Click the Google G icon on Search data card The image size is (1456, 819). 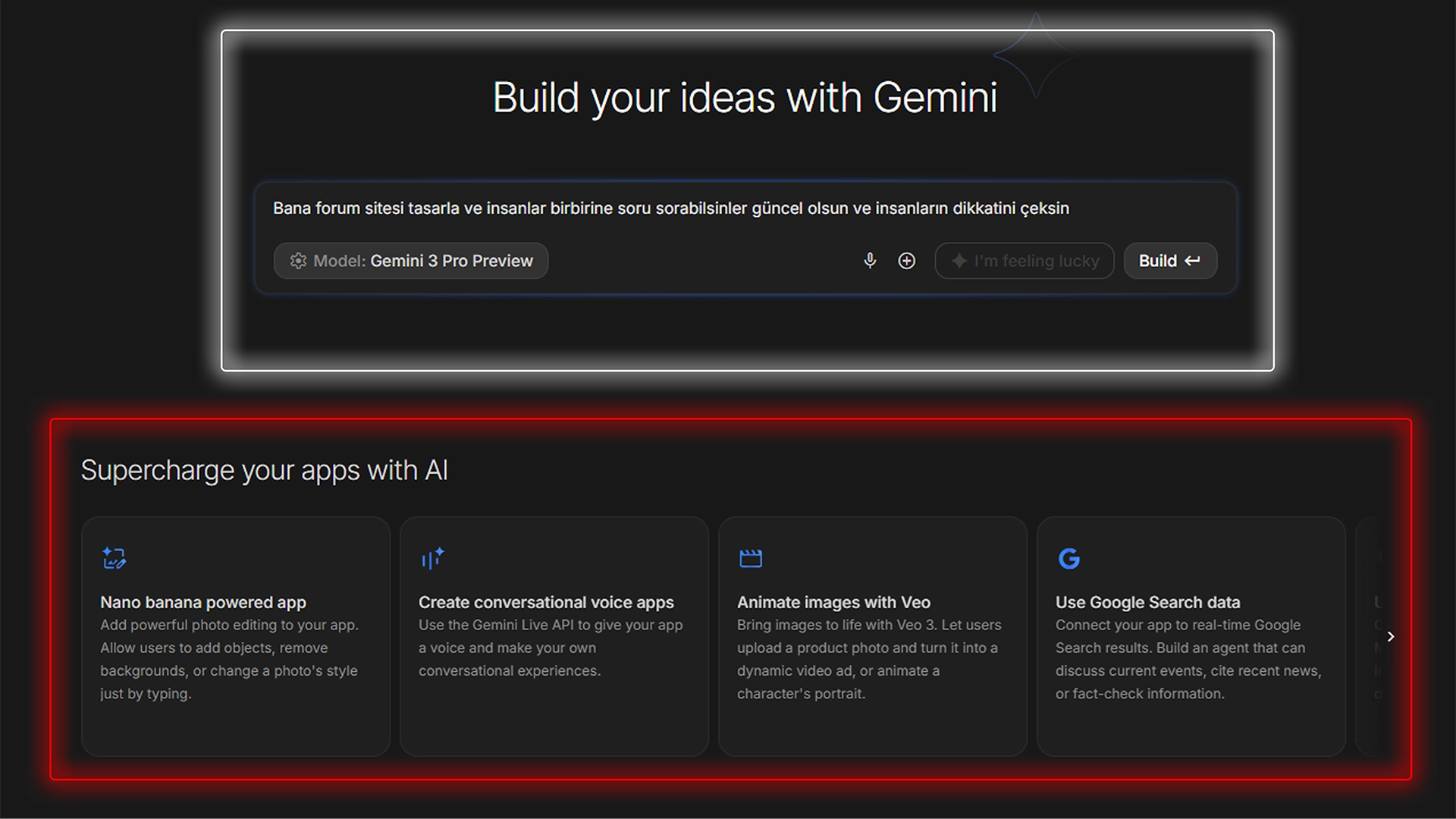pyautogui.click(x=1069, y=559)
